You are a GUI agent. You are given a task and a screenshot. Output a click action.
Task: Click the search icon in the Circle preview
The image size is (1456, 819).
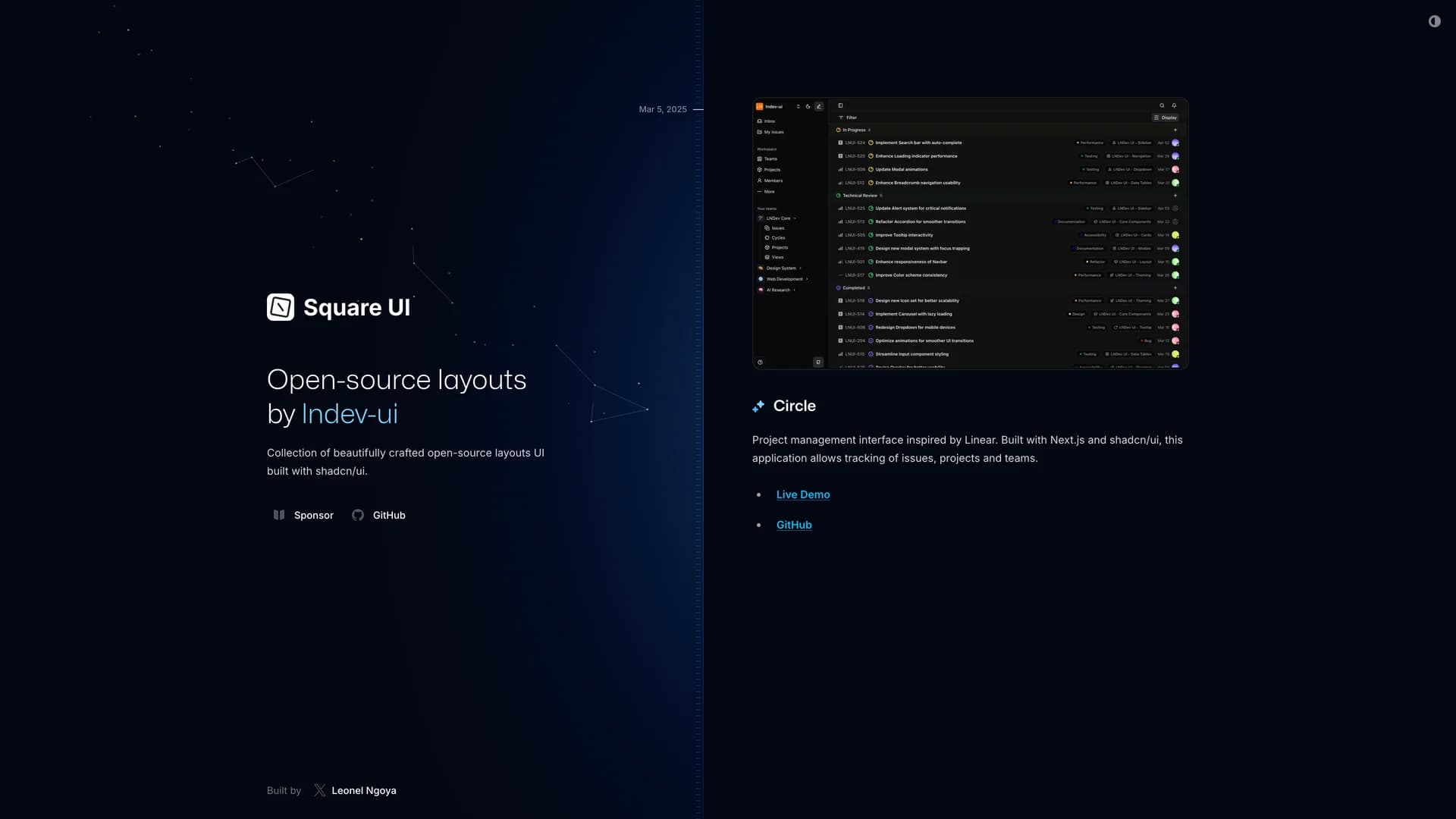coord(1162,105)
